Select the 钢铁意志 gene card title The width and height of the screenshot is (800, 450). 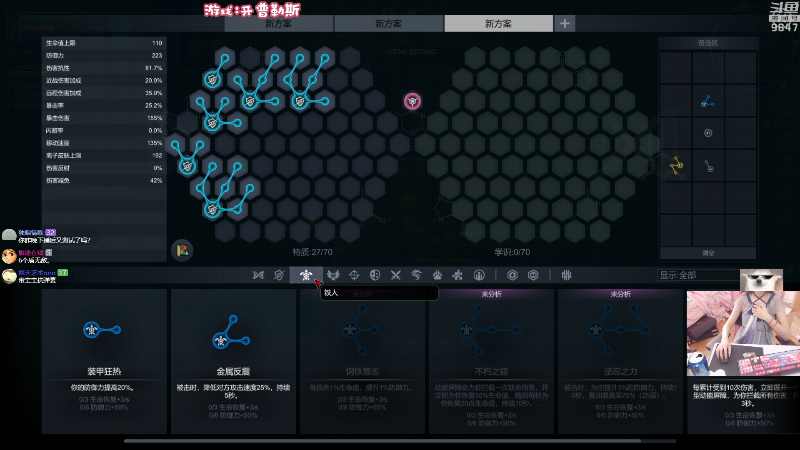[x=362, y=371]
